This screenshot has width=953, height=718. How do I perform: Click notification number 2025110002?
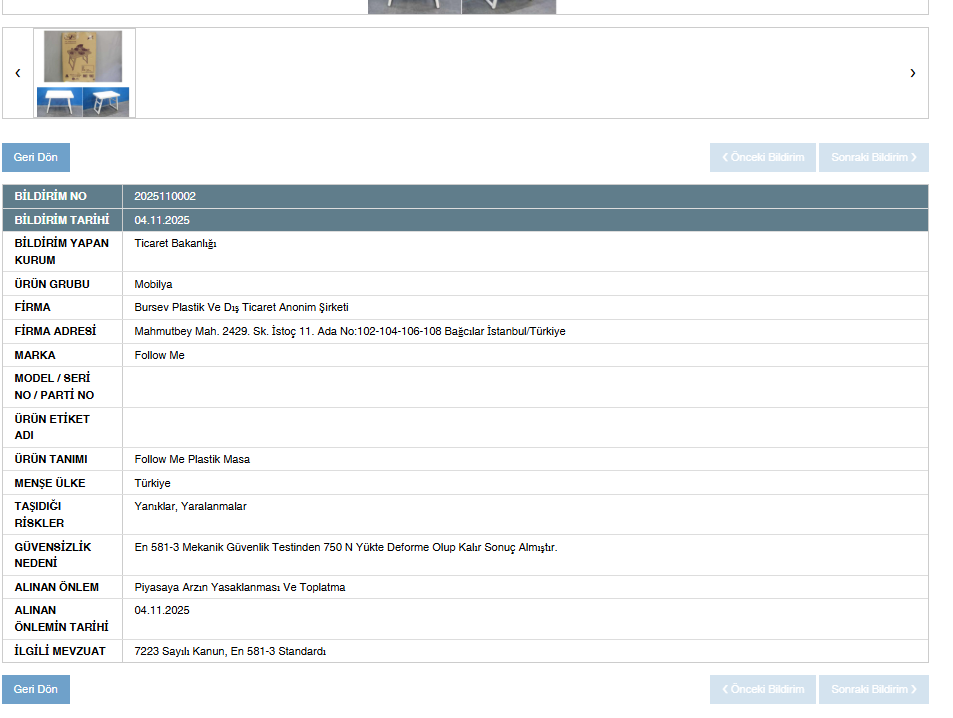(165, 197)
